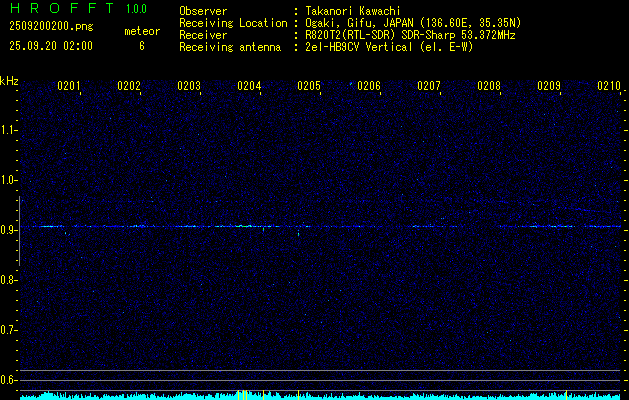Click the timestamp 25.09.20 02:00
Image resolution: width=629 pixels, height=400 pixels.
[x=51, y=46]
